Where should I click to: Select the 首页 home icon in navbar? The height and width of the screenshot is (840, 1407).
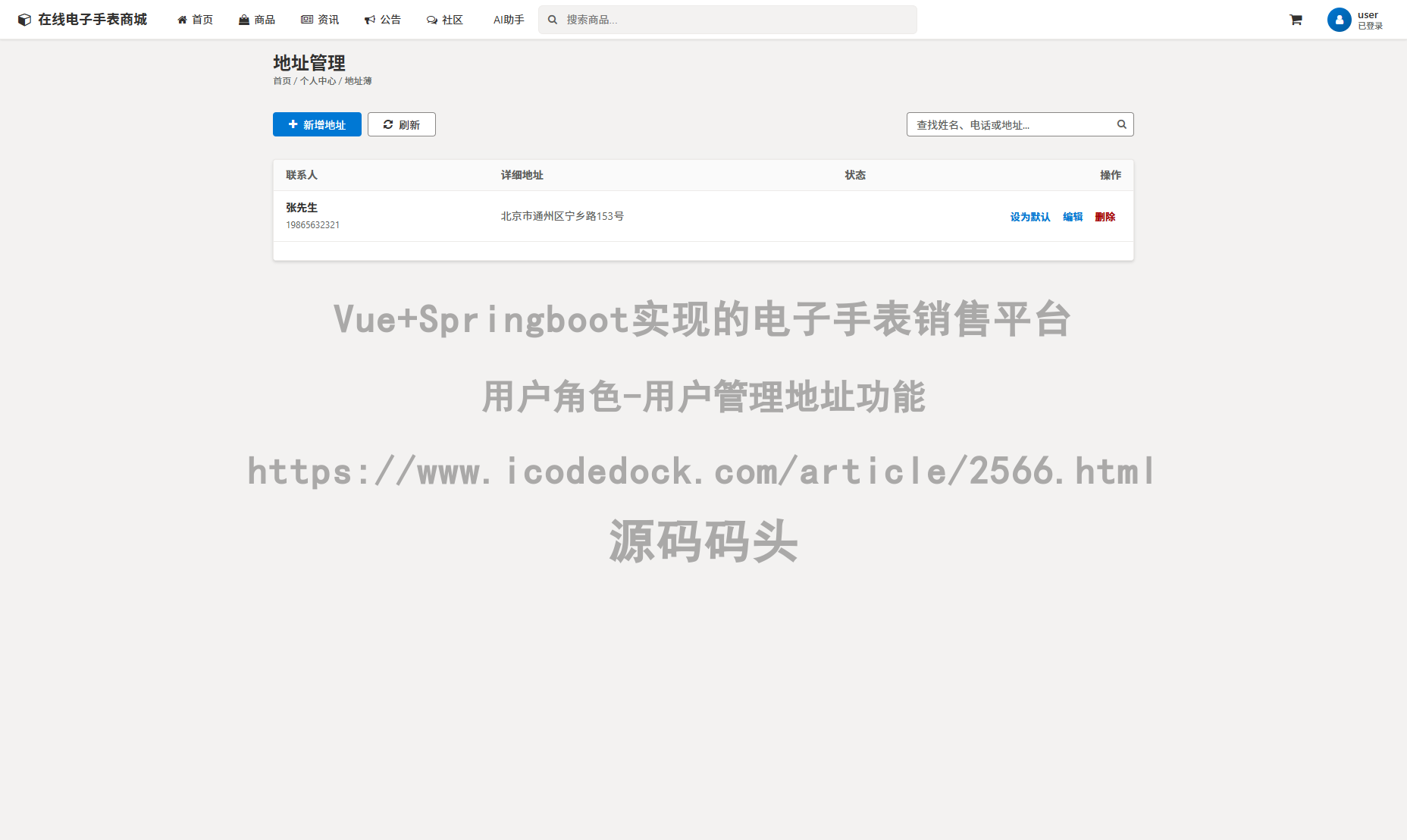(182, 19)
